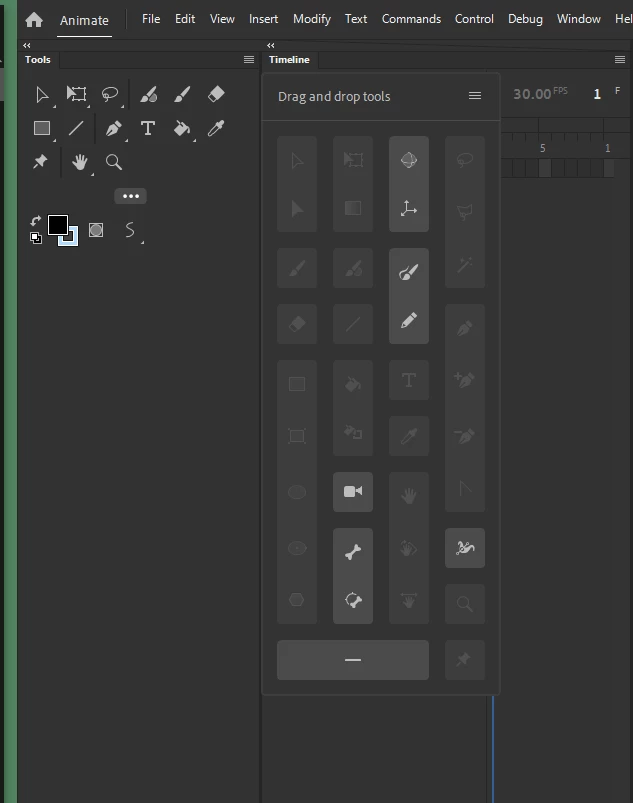The height and width of the screenshot is (803, 633).
Task: Open the stroke color swatch
Action: point(72,239)
